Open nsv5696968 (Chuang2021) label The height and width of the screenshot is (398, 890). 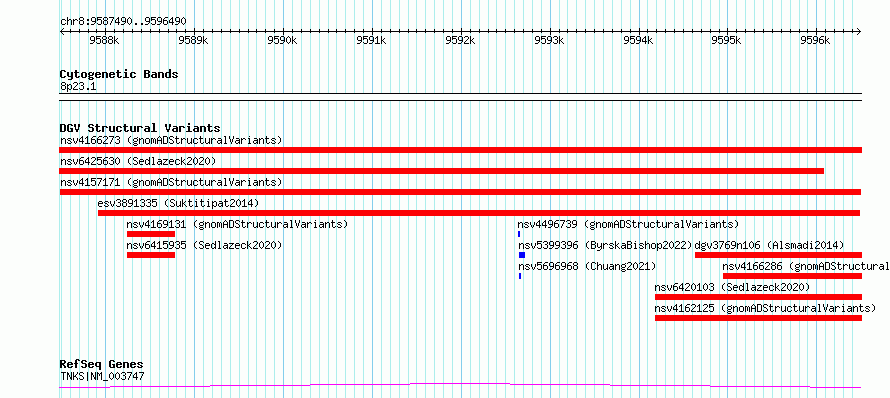[x=587, y=266]
